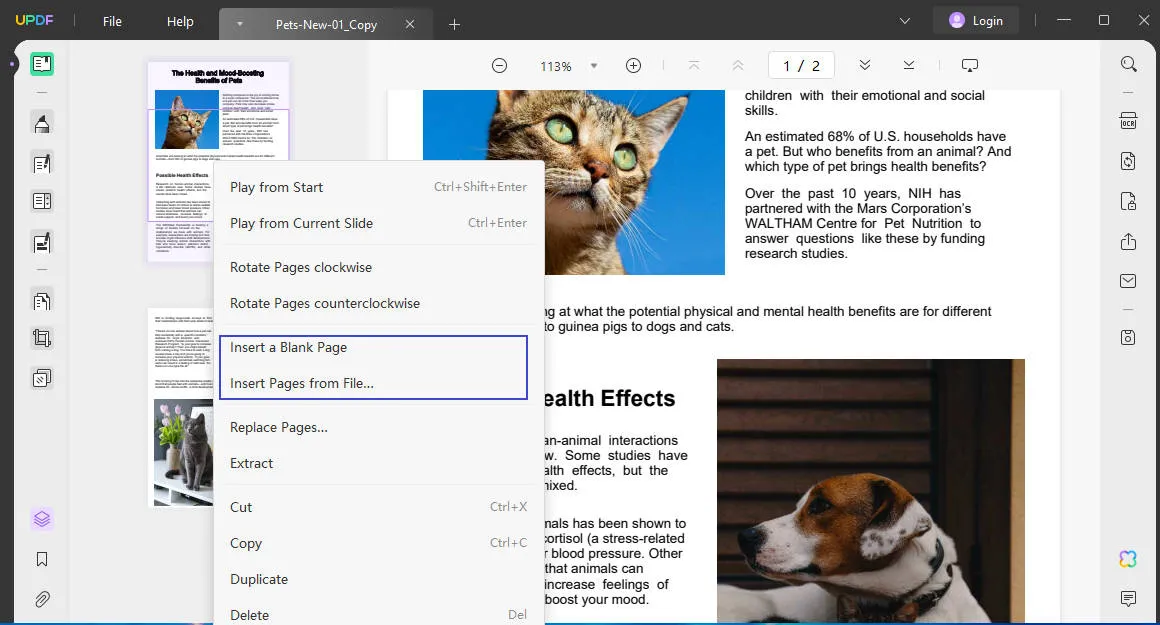Click the Login button
Viewport: 1160px width, 625px height.
(976, 21)
